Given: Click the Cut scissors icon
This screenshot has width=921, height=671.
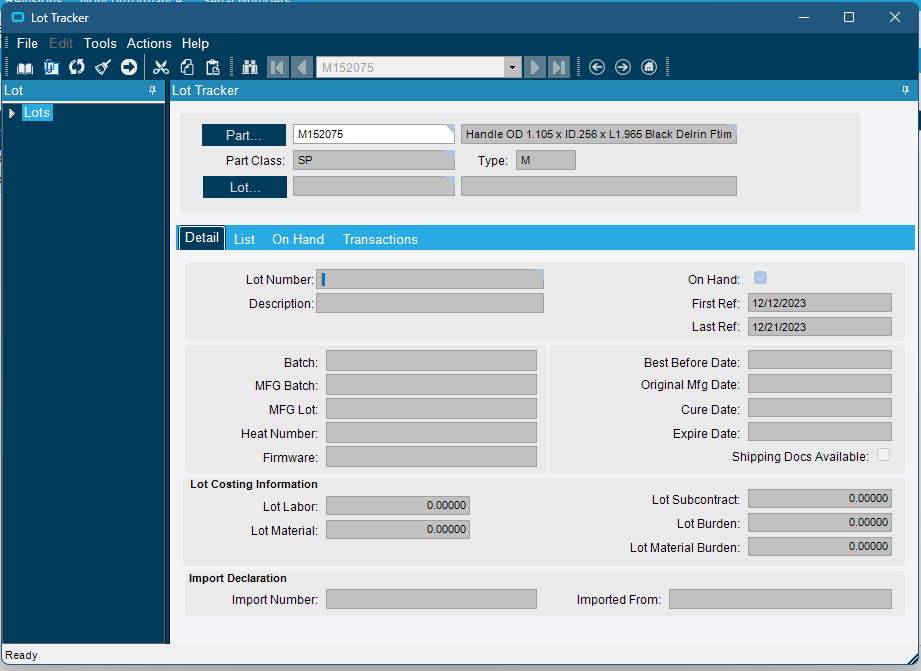Looking at the screenshot, I should tap(161, 67).
